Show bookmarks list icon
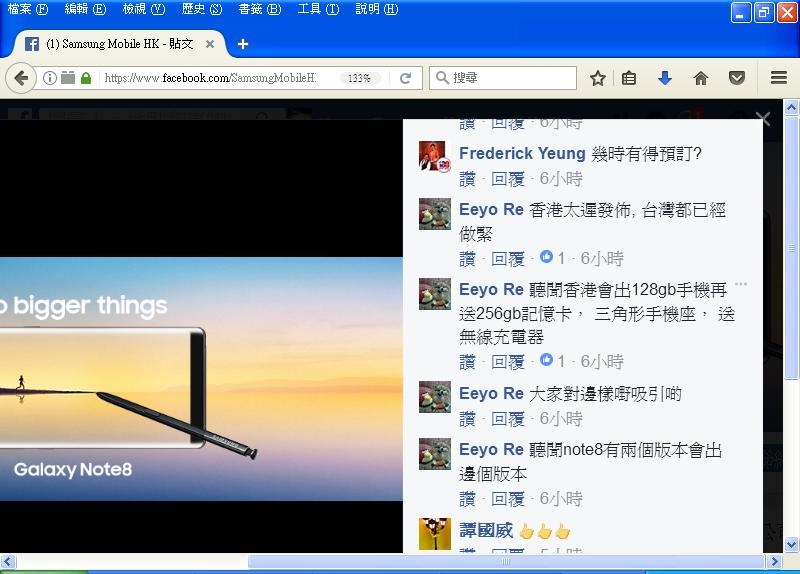Viewport: 800px width, 574px height. [x=629, y=78]
